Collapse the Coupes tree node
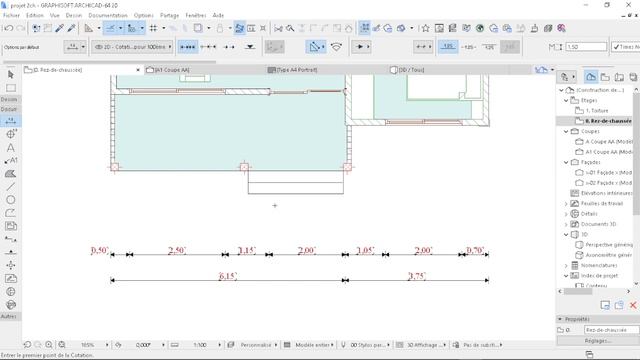 pos(566,131)
